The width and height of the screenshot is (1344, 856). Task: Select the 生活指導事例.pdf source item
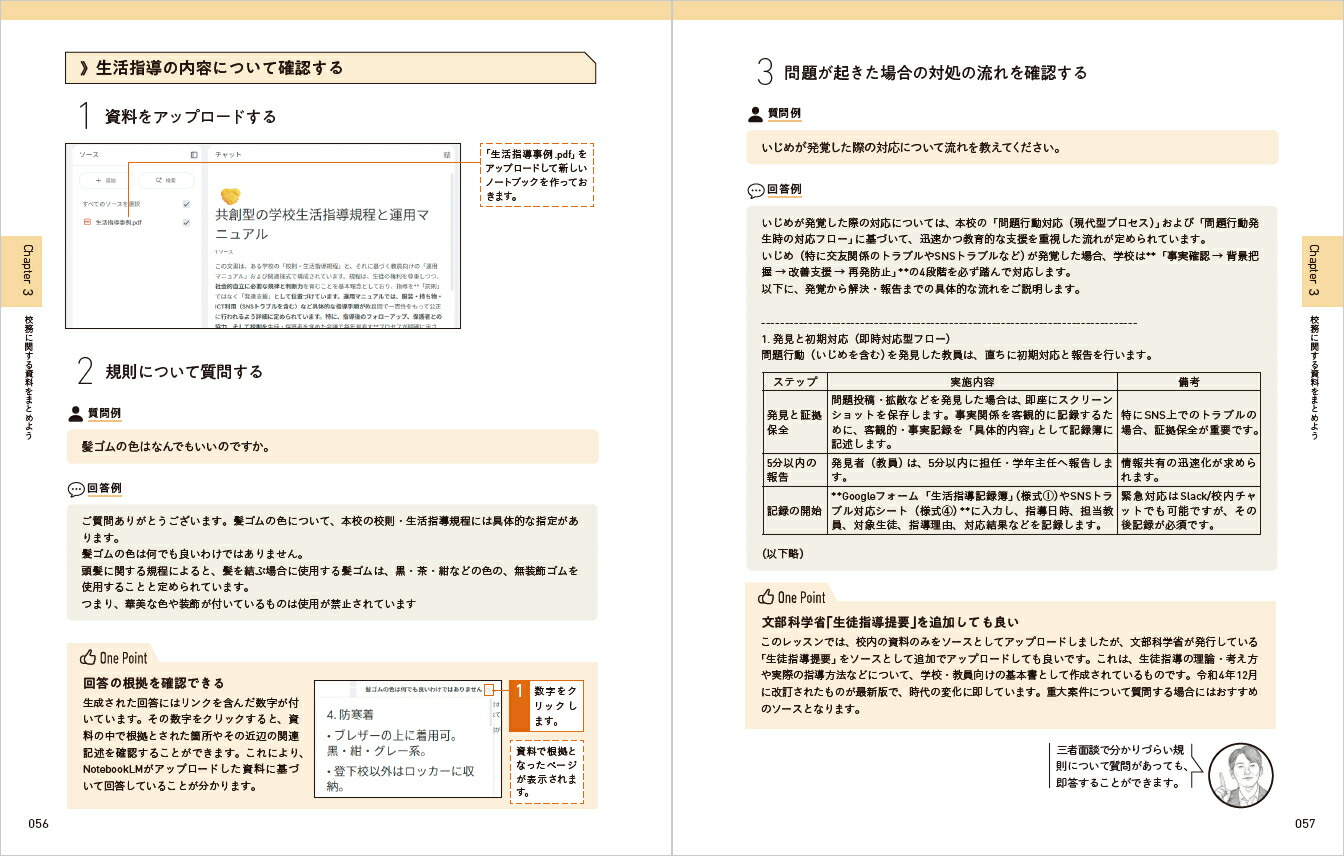(x=118, y=223)
